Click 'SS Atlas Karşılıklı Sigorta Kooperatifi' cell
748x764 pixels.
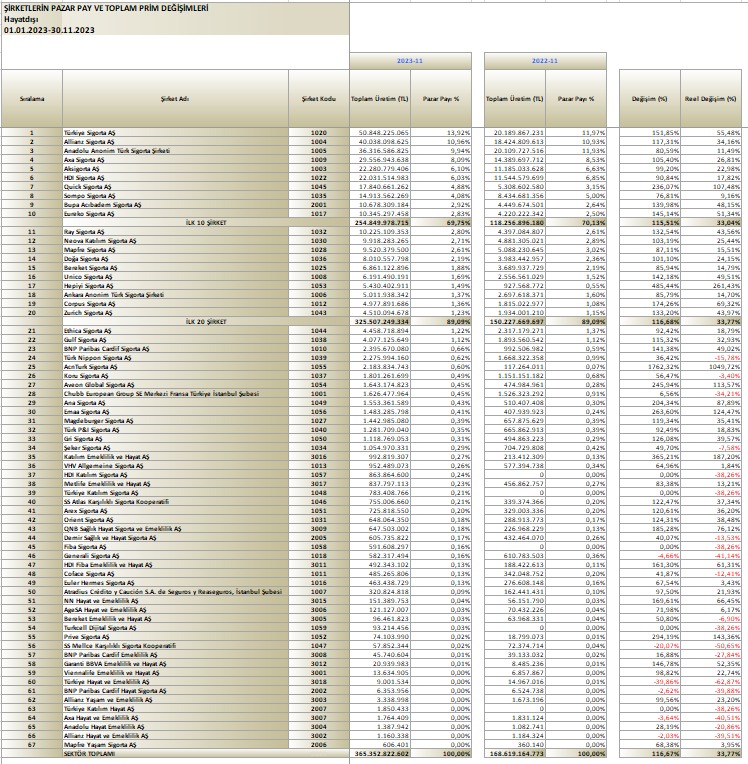coord(175,502)
